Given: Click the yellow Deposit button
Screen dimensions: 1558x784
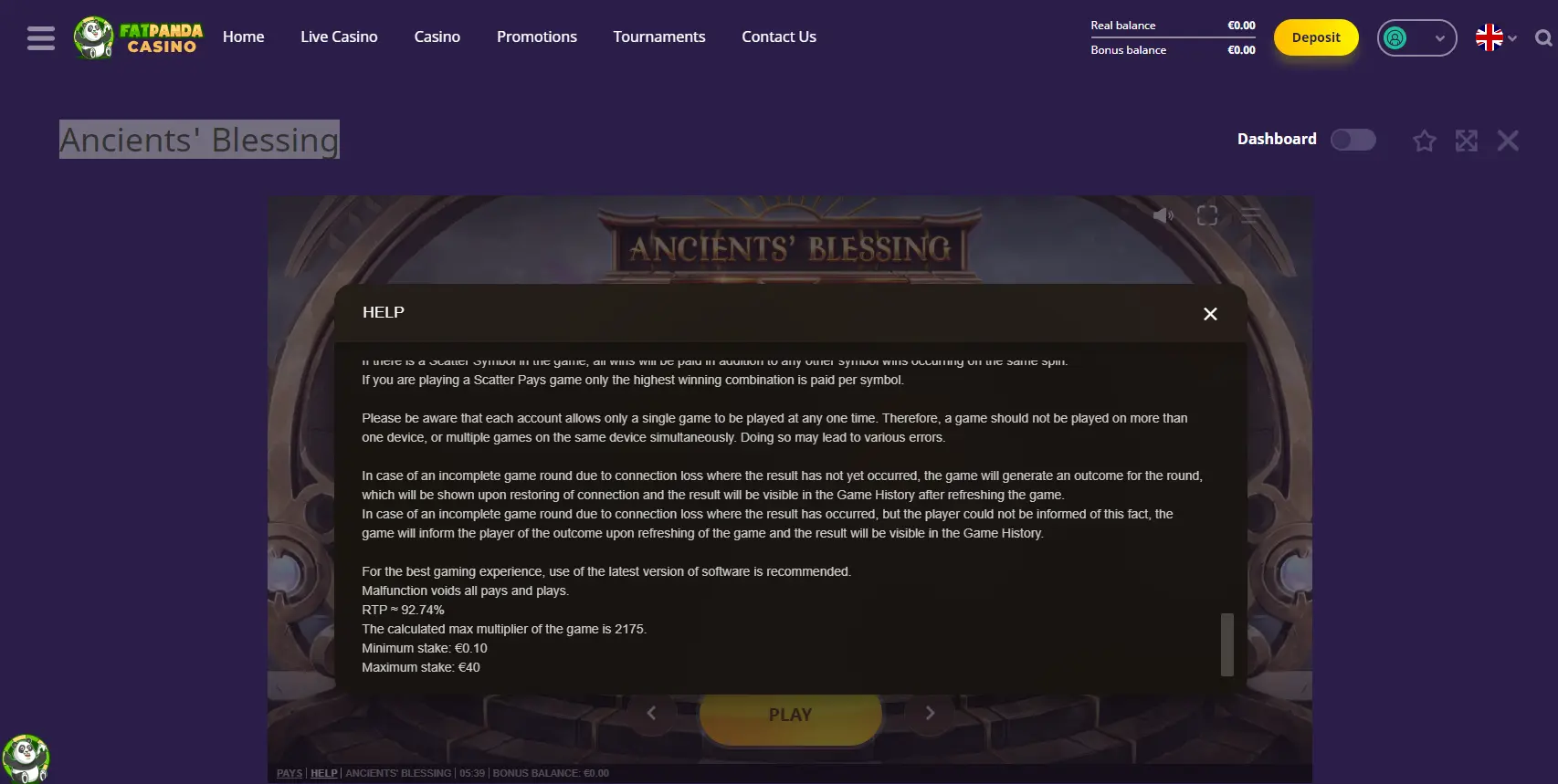Looking at the screenshot, I should 1316,37.
